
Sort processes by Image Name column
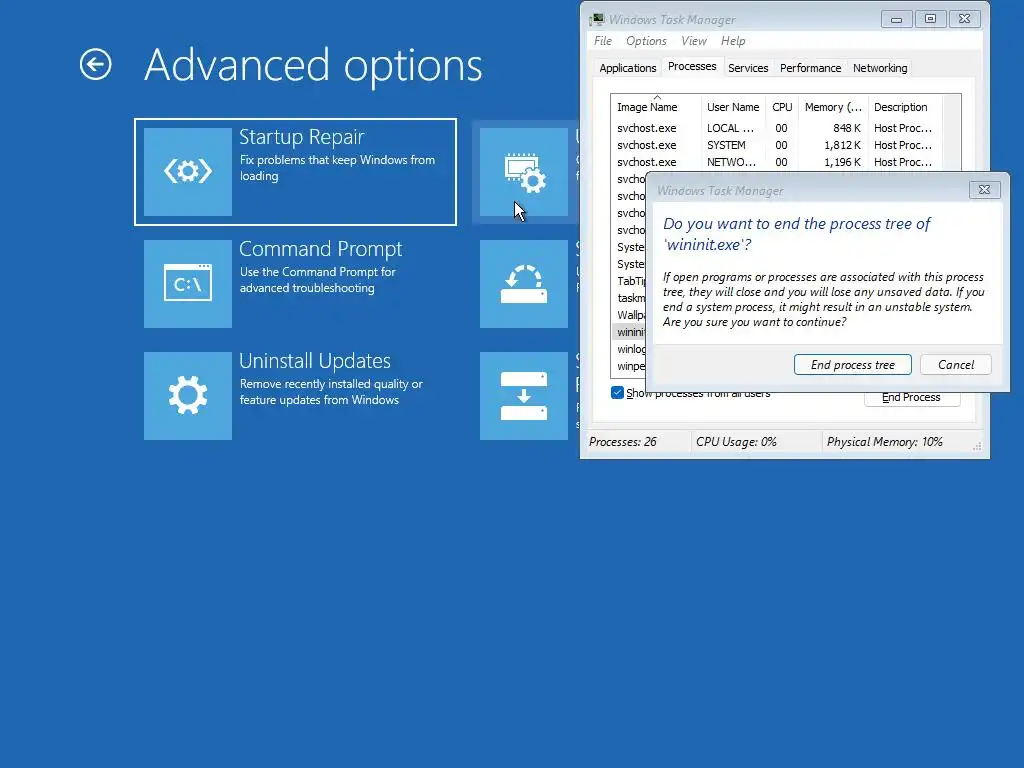656,107
